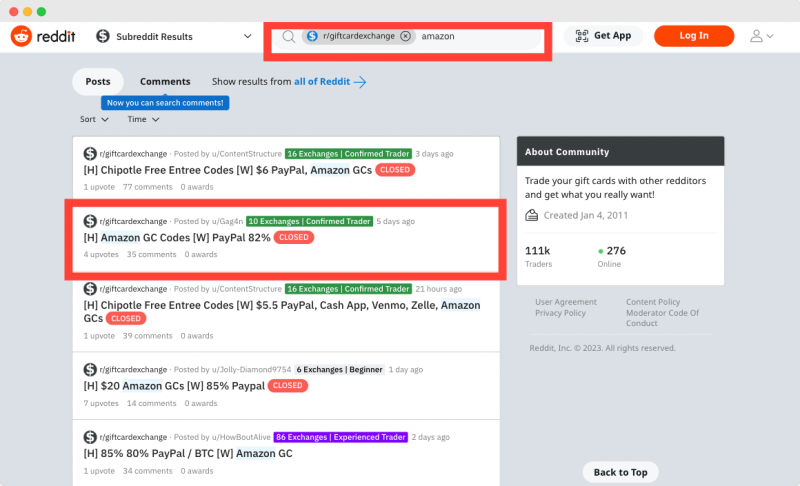
Task: Click the About Community header
Action: (620, 151)
